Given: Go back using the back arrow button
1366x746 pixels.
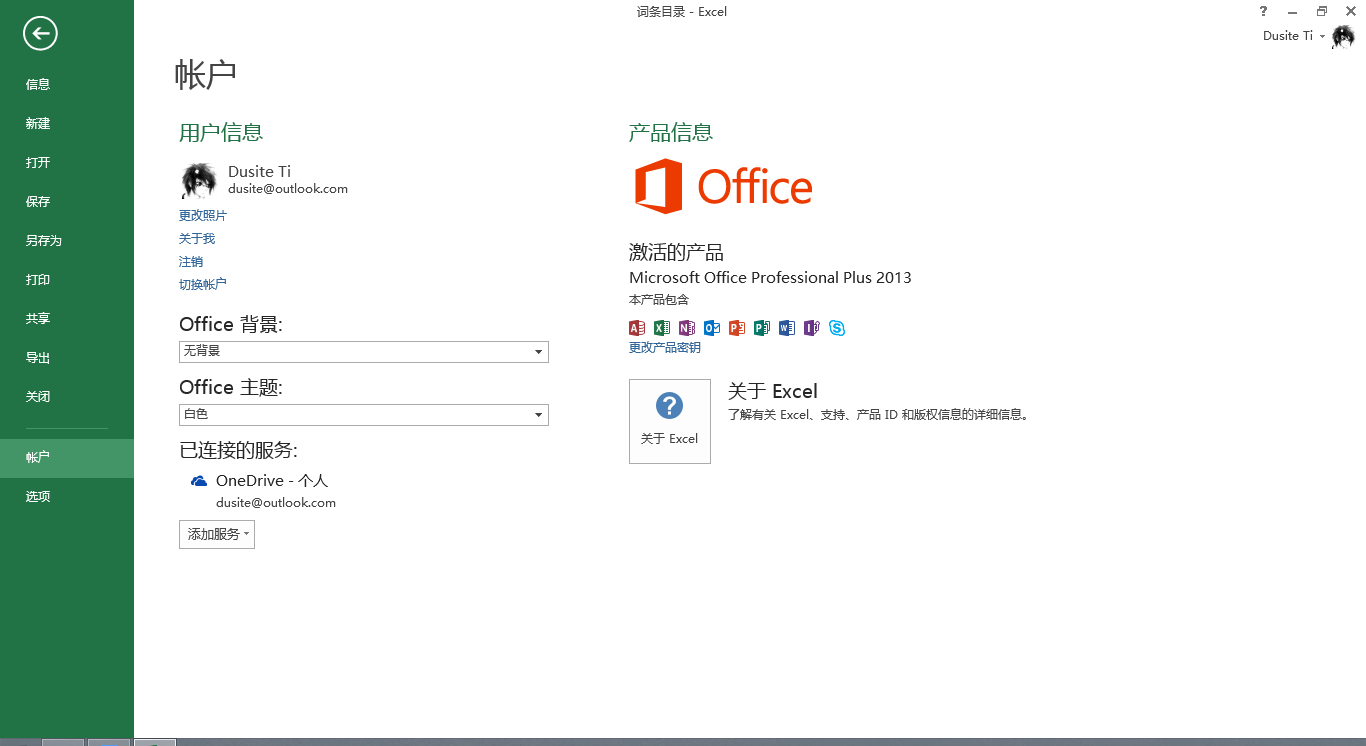Looking at the screenshot, I should coord(41,34).
